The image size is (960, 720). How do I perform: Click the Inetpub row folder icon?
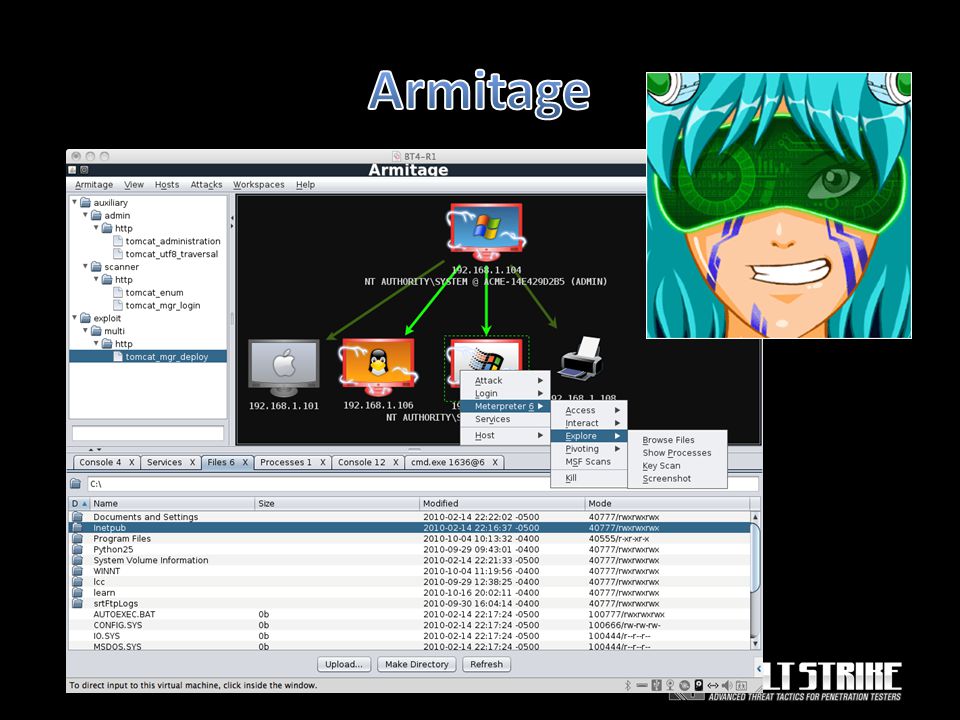[77, 528]
